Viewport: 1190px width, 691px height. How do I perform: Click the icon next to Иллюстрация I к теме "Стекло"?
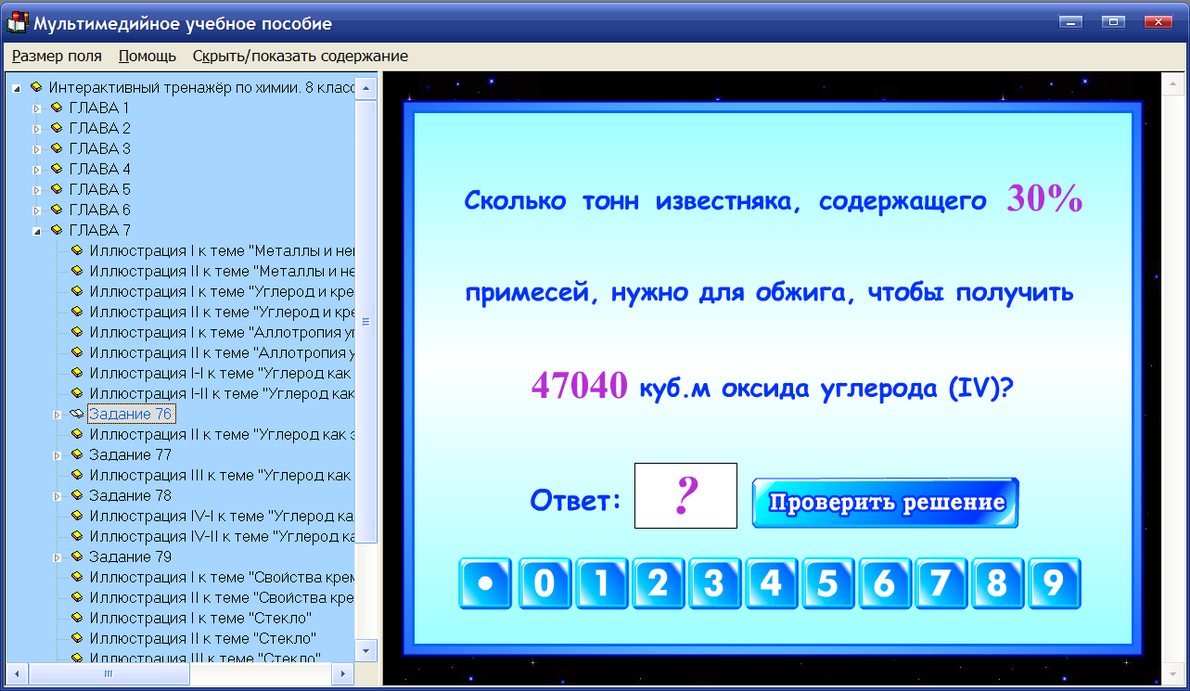tap(77, 618)
